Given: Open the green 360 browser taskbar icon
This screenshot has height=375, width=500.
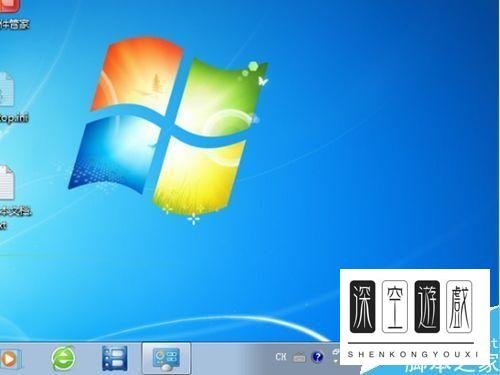Looking at the screenshot, I should click(x=63, y=359).
